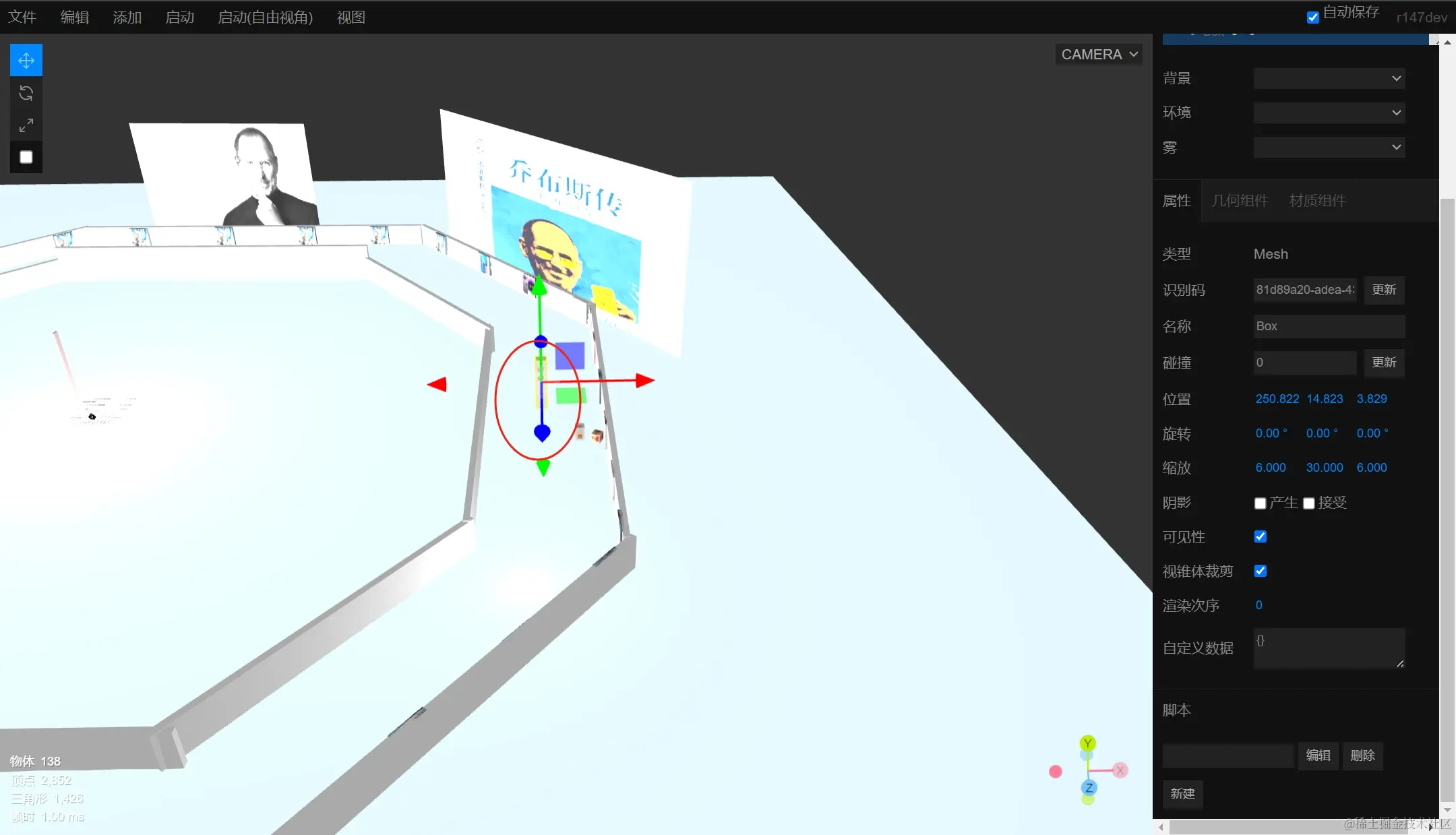
Task: Enable the 产生 cast shadow checkbox
Action: pos(1260,503)
